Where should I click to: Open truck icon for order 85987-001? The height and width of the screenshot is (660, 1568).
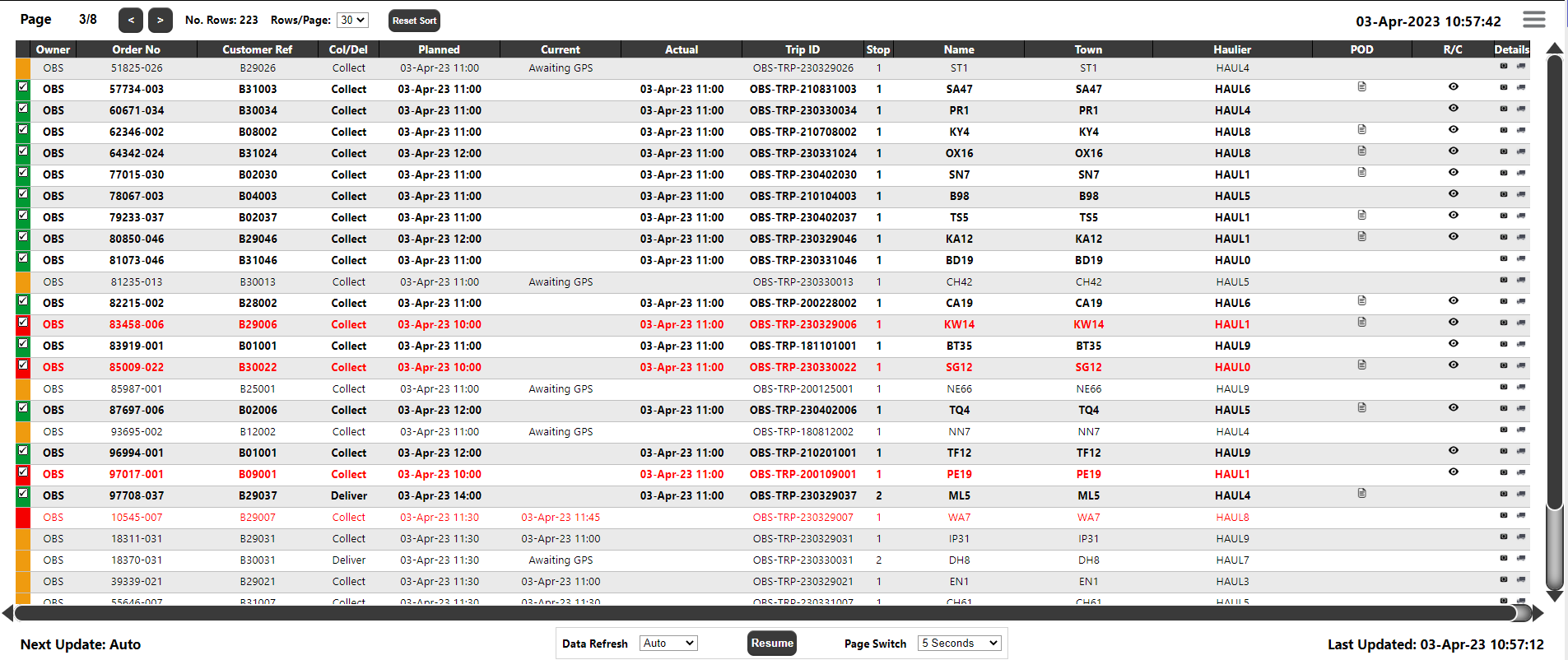click(x=1521, y=387)
